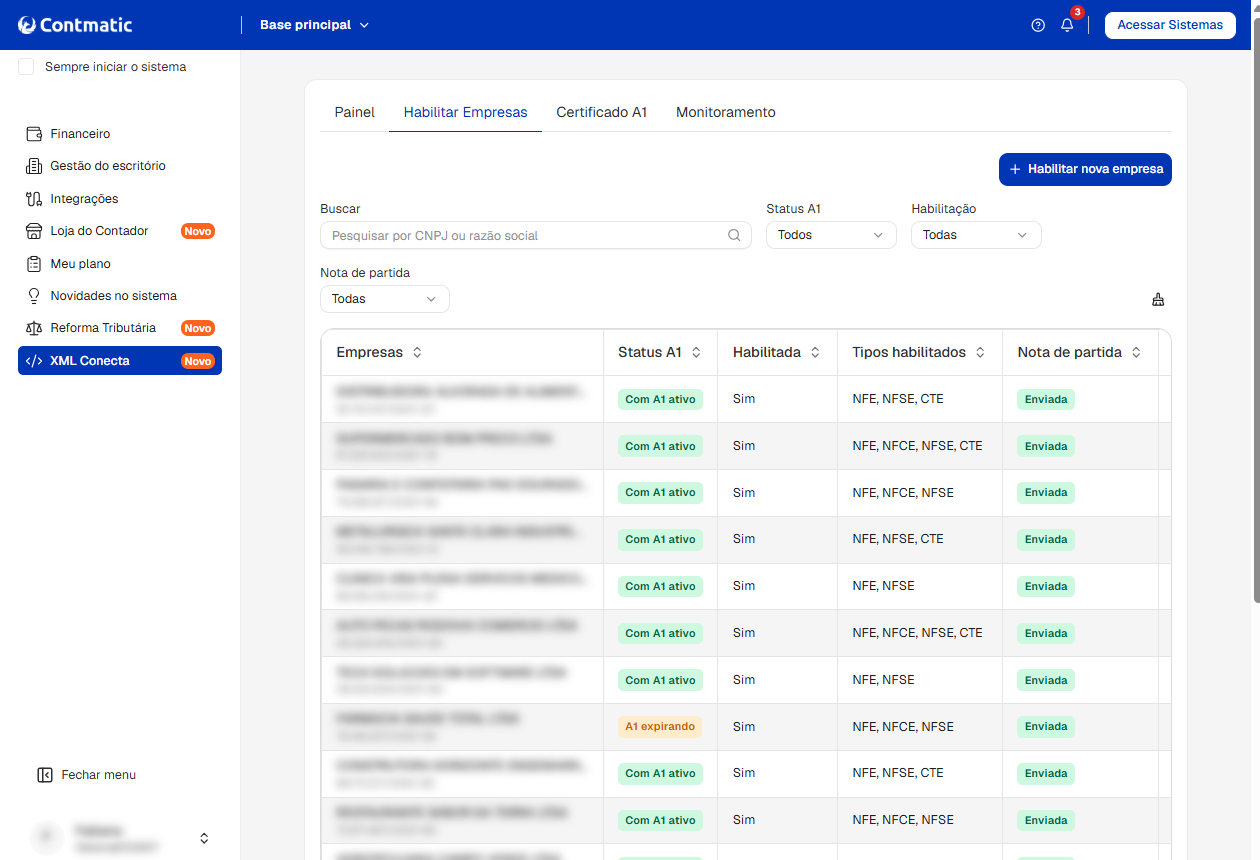Open Meu plano menu entry

tap(120, 264)
